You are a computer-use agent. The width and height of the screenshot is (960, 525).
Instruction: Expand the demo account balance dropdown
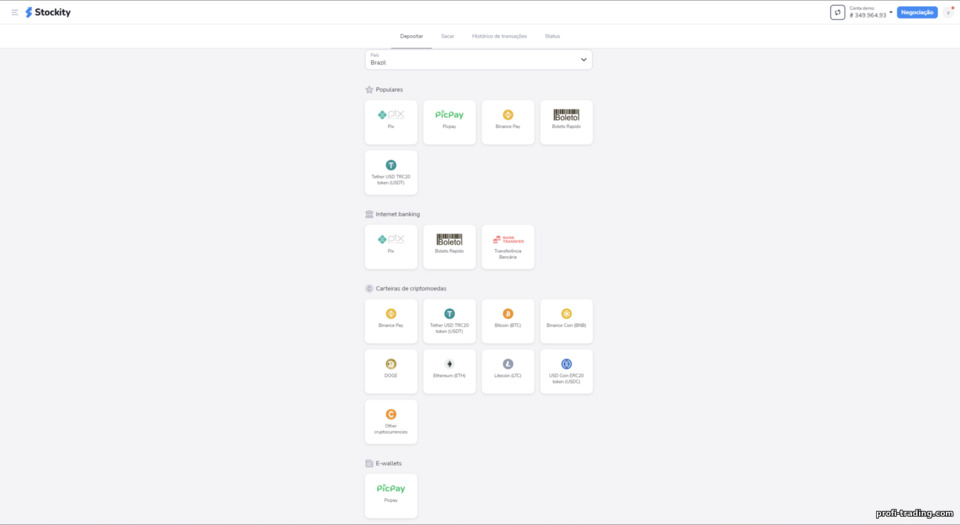(870, 12)
